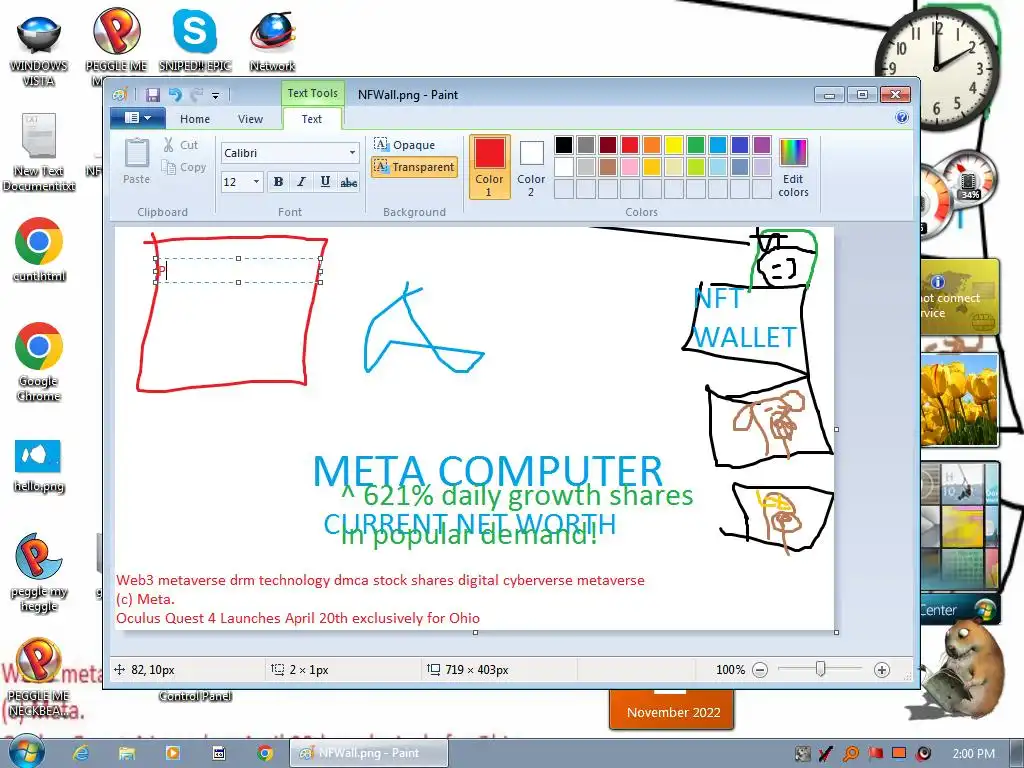Click NFWall.png - Paint taskbar button
The height and width of the screenshot is (768, 1024).
click(x=369, y=753)
